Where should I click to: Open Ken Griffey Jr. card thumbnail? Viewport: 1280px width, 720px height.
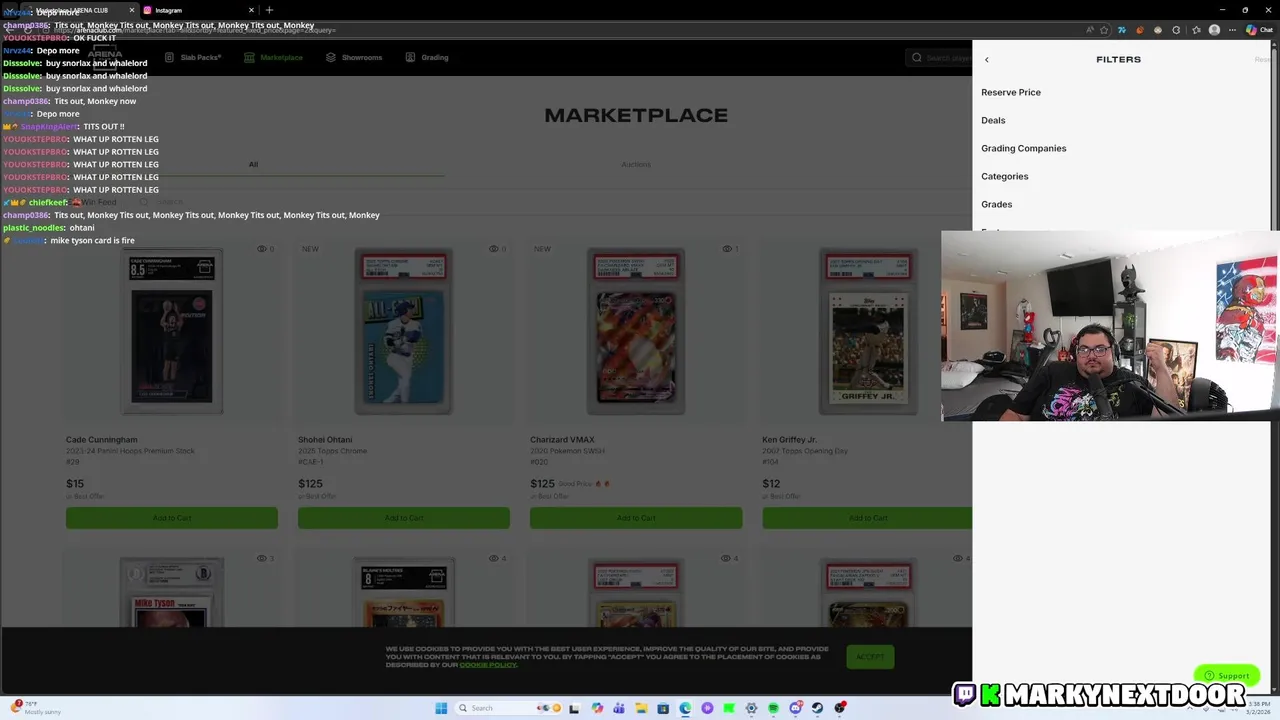coord(868,332)
